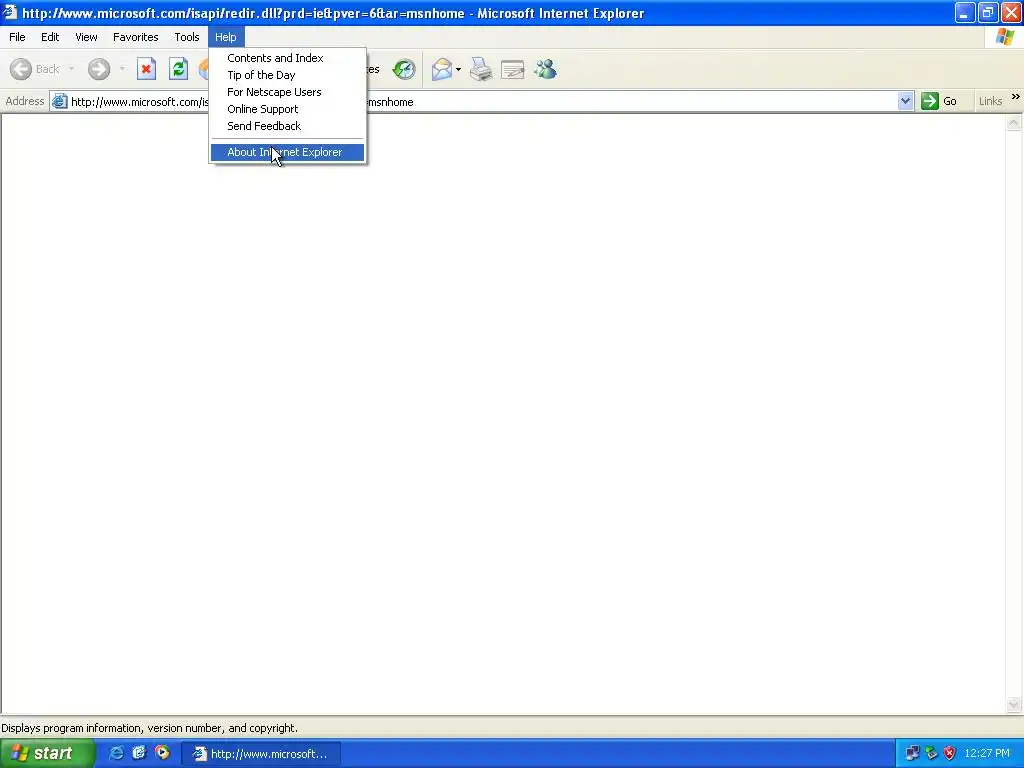Click the network connection tray icon
The width and height of the screenshot is (1024, 768).
pos(912,754)
